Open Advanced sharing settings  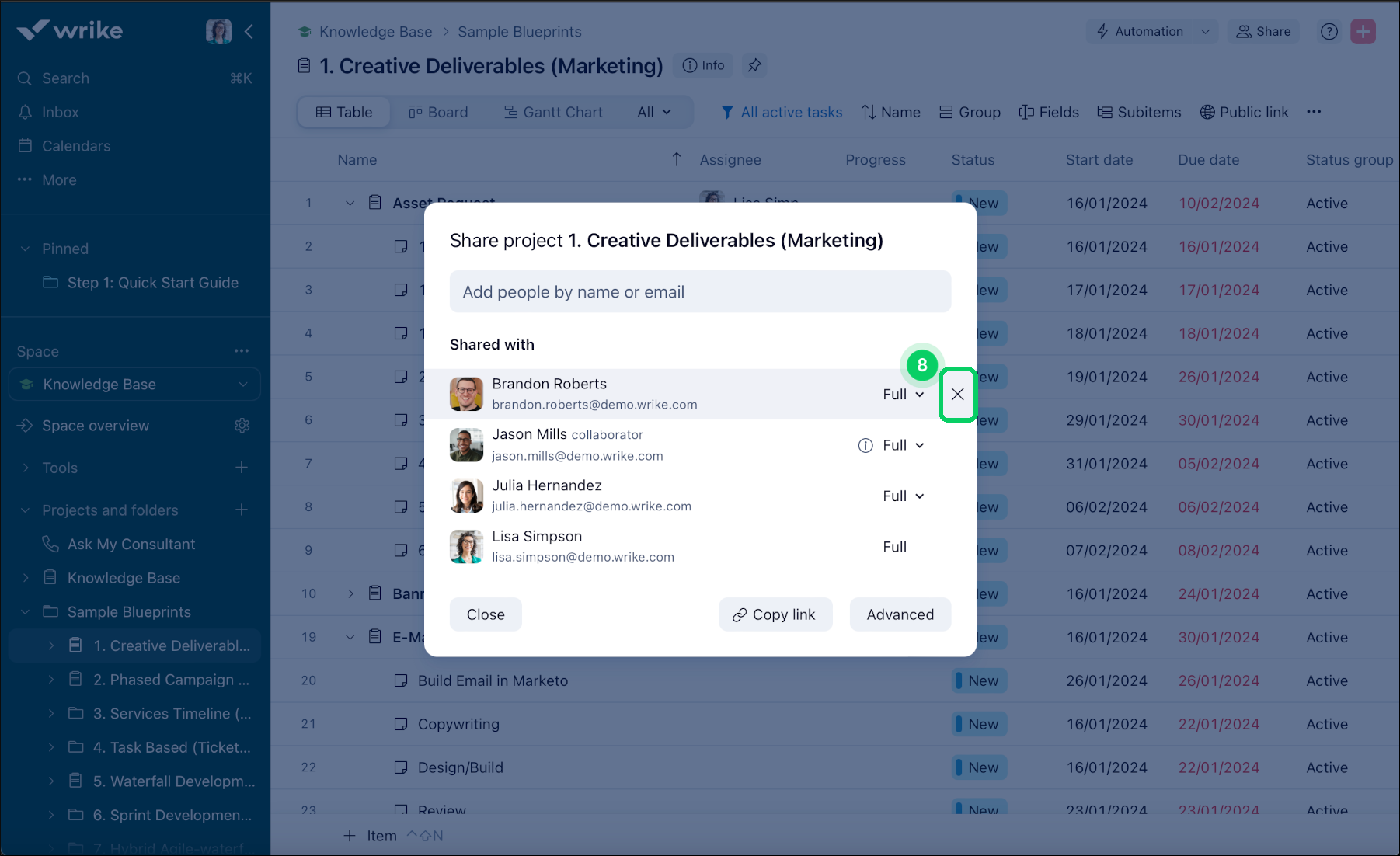[x=900, y=614]
